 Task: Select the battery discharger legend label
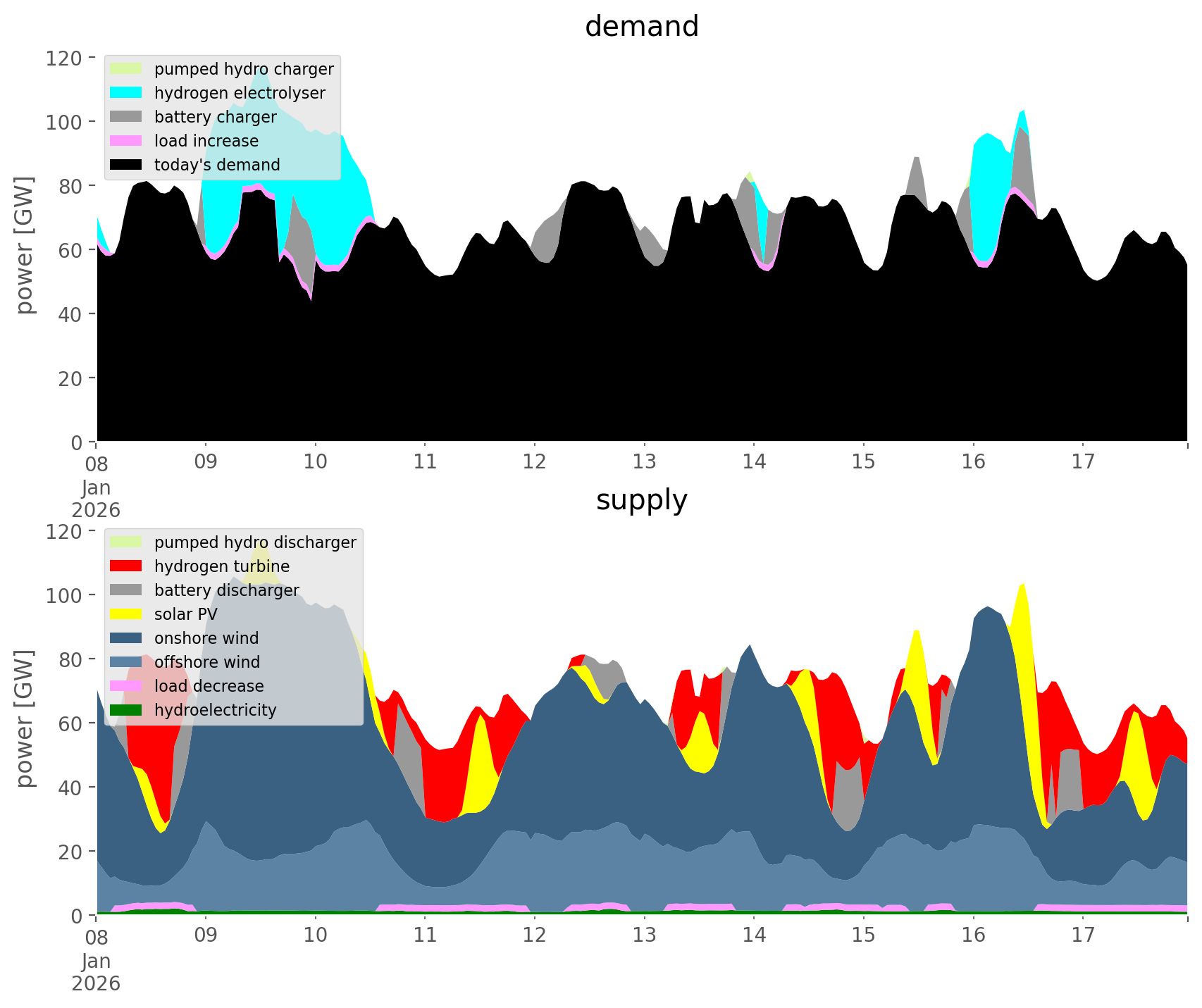coord(226,590)
